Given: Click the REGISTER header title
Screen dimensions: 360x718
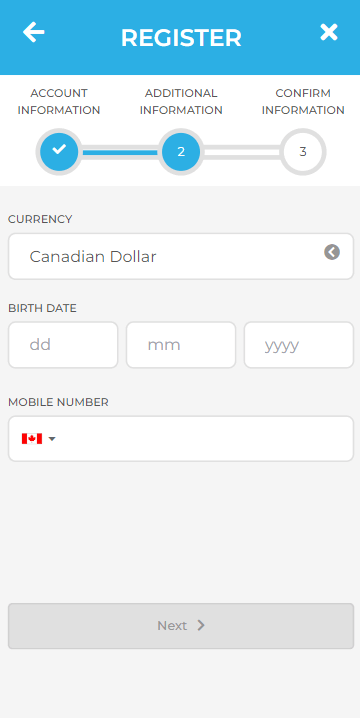Looking at the screenshot, I should [x=181, y=38].
